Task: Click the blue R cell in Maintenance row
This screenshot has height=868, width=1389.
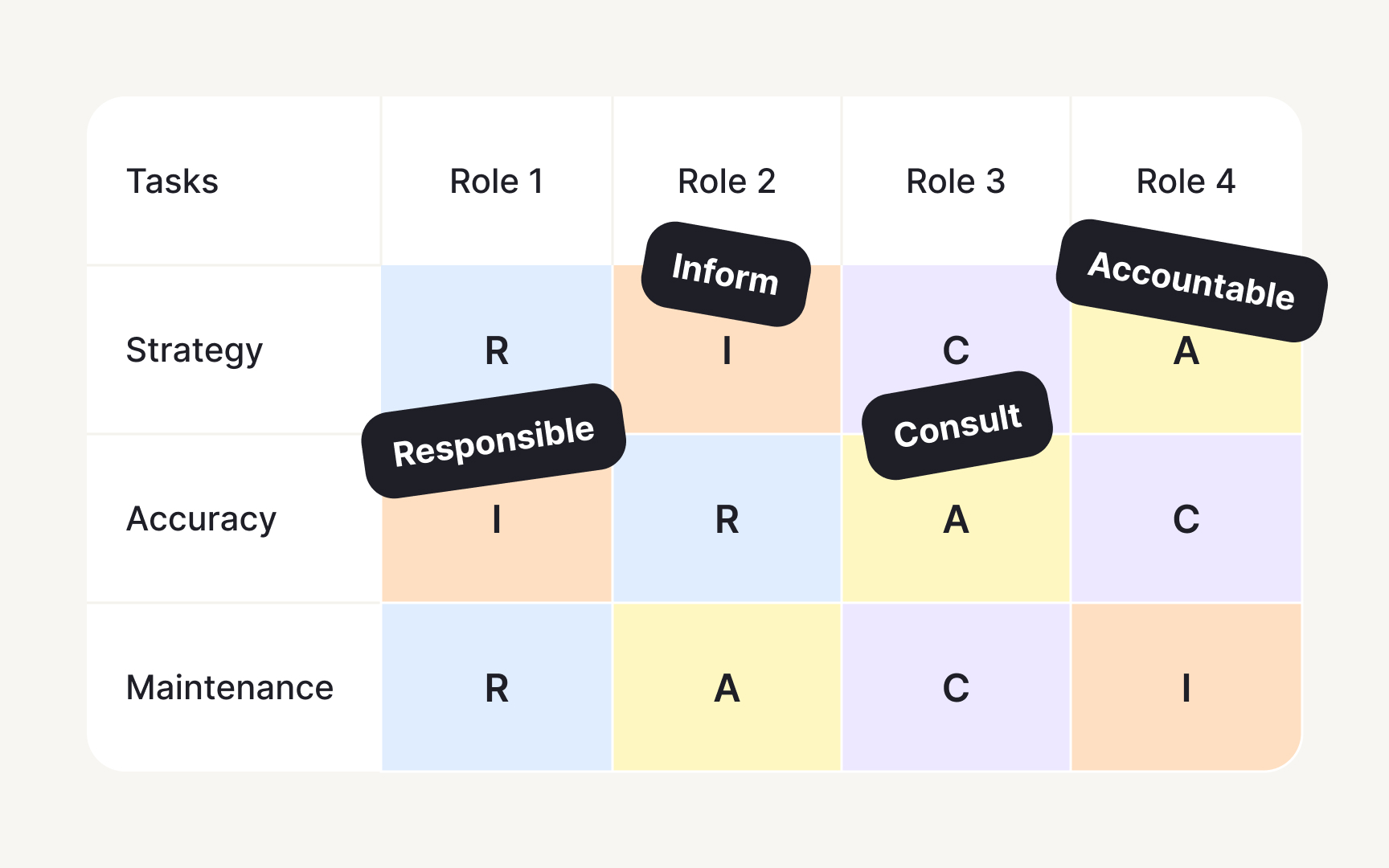Action: (x=497, y=688)
